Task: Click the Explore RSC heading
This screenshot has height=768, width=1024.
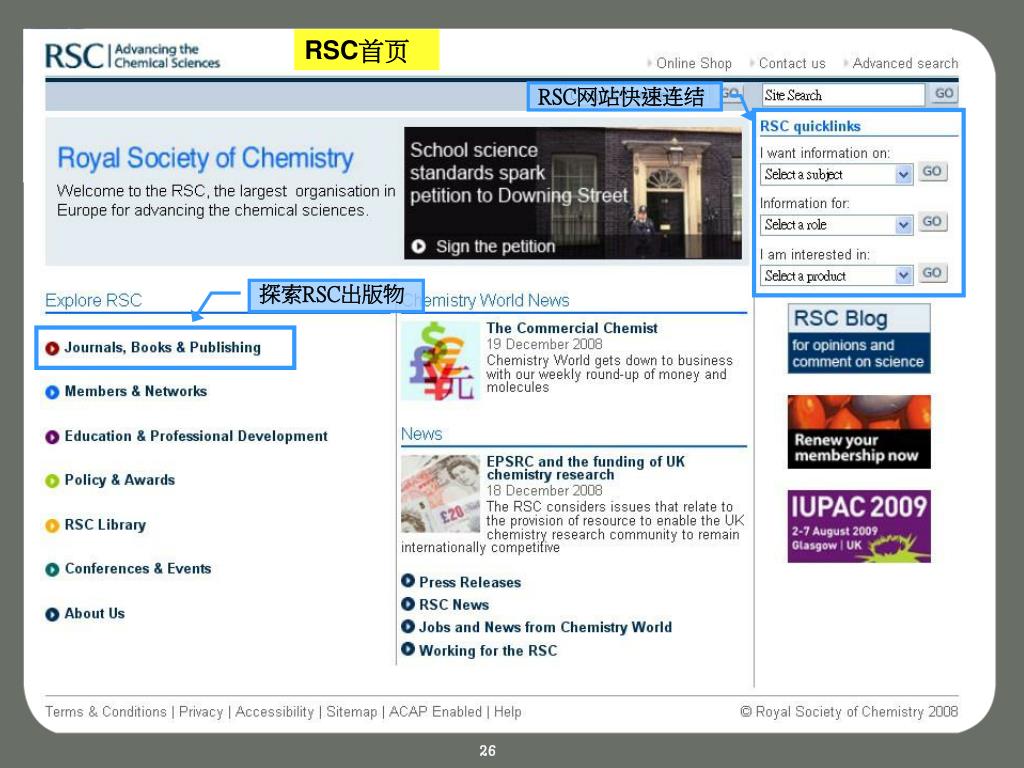Action: coord(93,300)
